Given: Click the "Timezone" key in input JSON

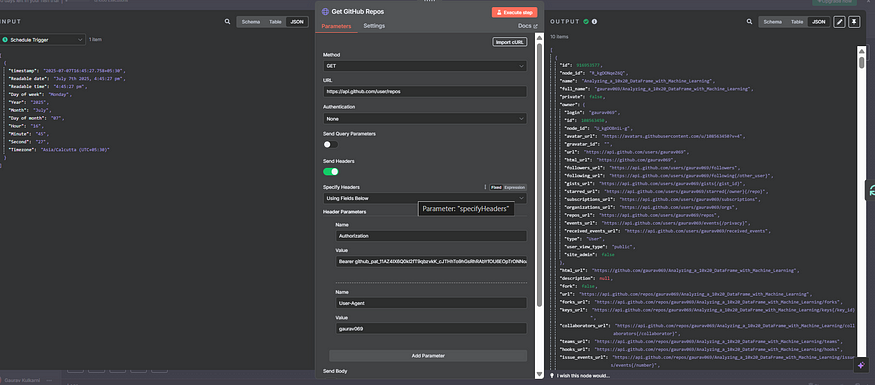Looking at the screenshot, I should [22, 150].
